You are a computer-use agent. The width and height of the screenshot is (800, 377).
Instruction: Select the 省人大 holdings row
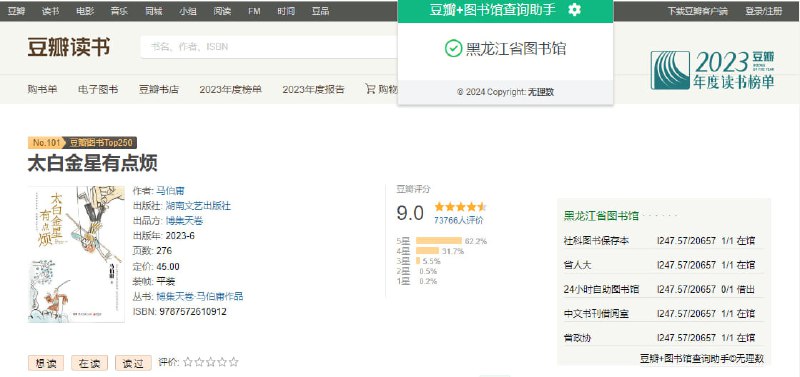(663, 265)
